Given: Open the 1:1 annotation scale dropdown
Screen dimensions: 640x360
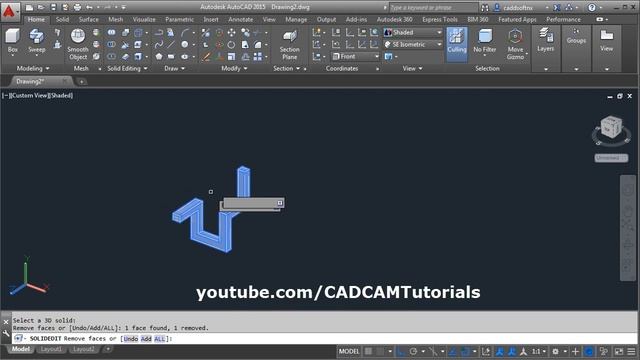Looking at the screenshot, I should pyautogui.click(x=539, y=351).
